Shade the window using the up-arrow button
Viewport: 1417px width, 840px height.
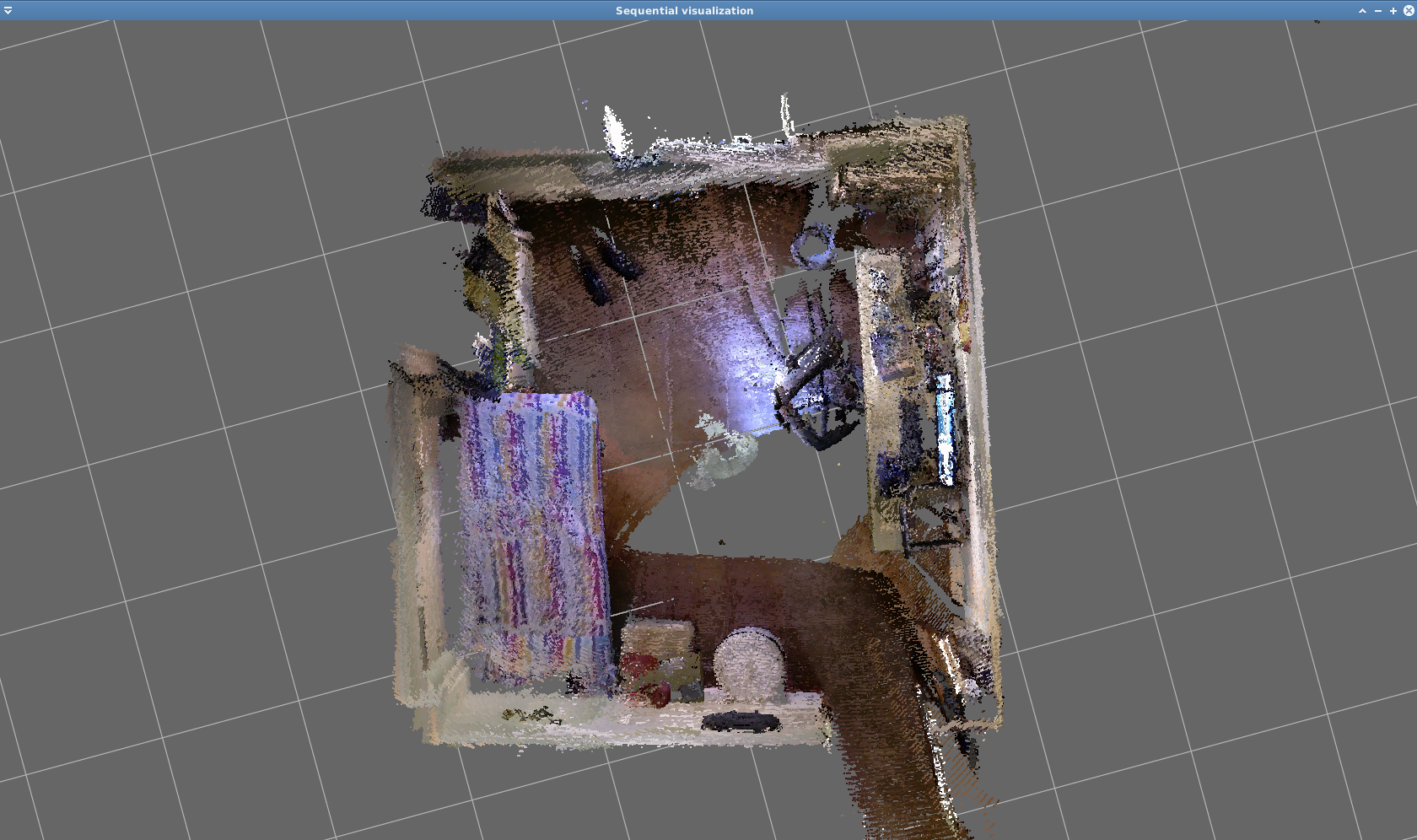[x=1362, y=11]
